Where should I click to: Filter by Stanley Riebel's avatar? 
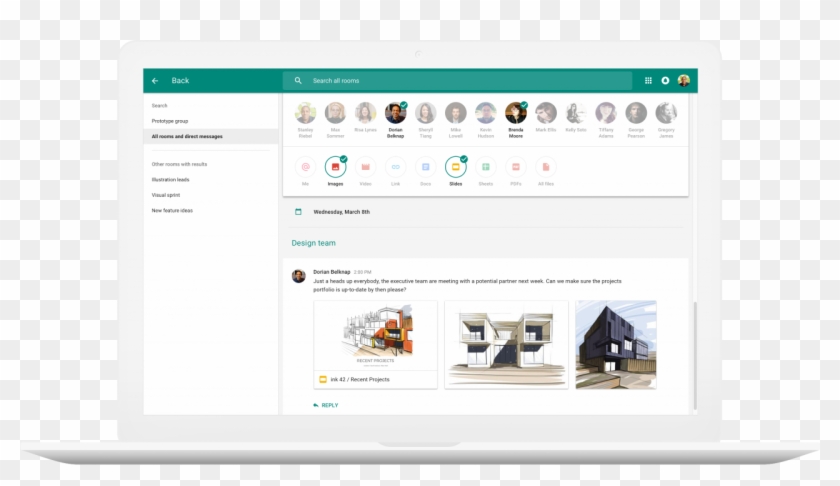[x=305, y=113]
